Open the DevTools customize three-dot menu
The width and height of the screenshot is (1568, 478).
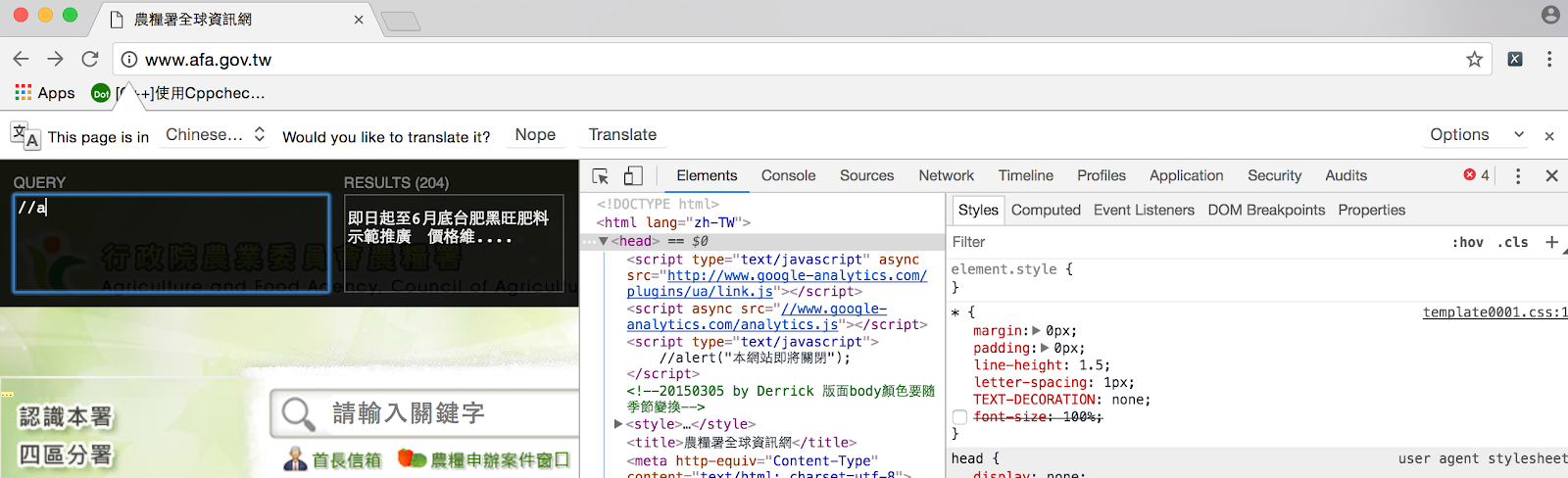[1518, 176]
